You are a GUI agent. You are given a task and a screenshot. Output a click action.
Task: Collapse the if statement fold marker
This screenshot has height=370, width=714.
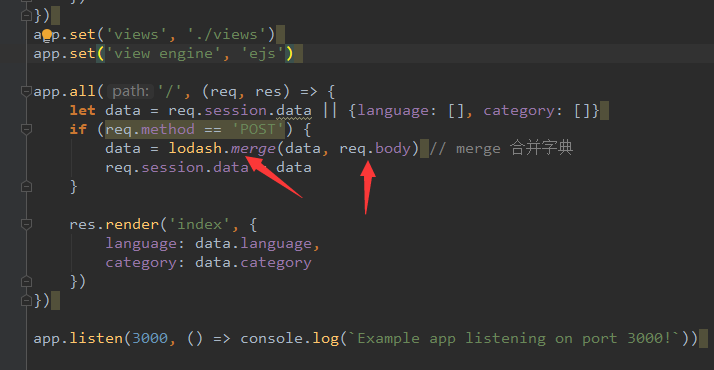point(26,129)
